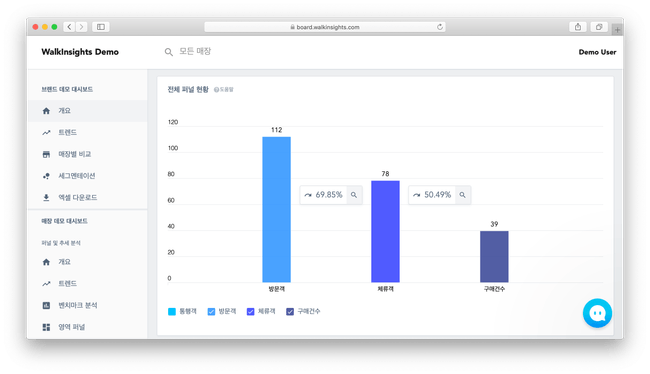Go back with the browser back arrow
This screenshot has height=374, width=650.
pos(69,27)
